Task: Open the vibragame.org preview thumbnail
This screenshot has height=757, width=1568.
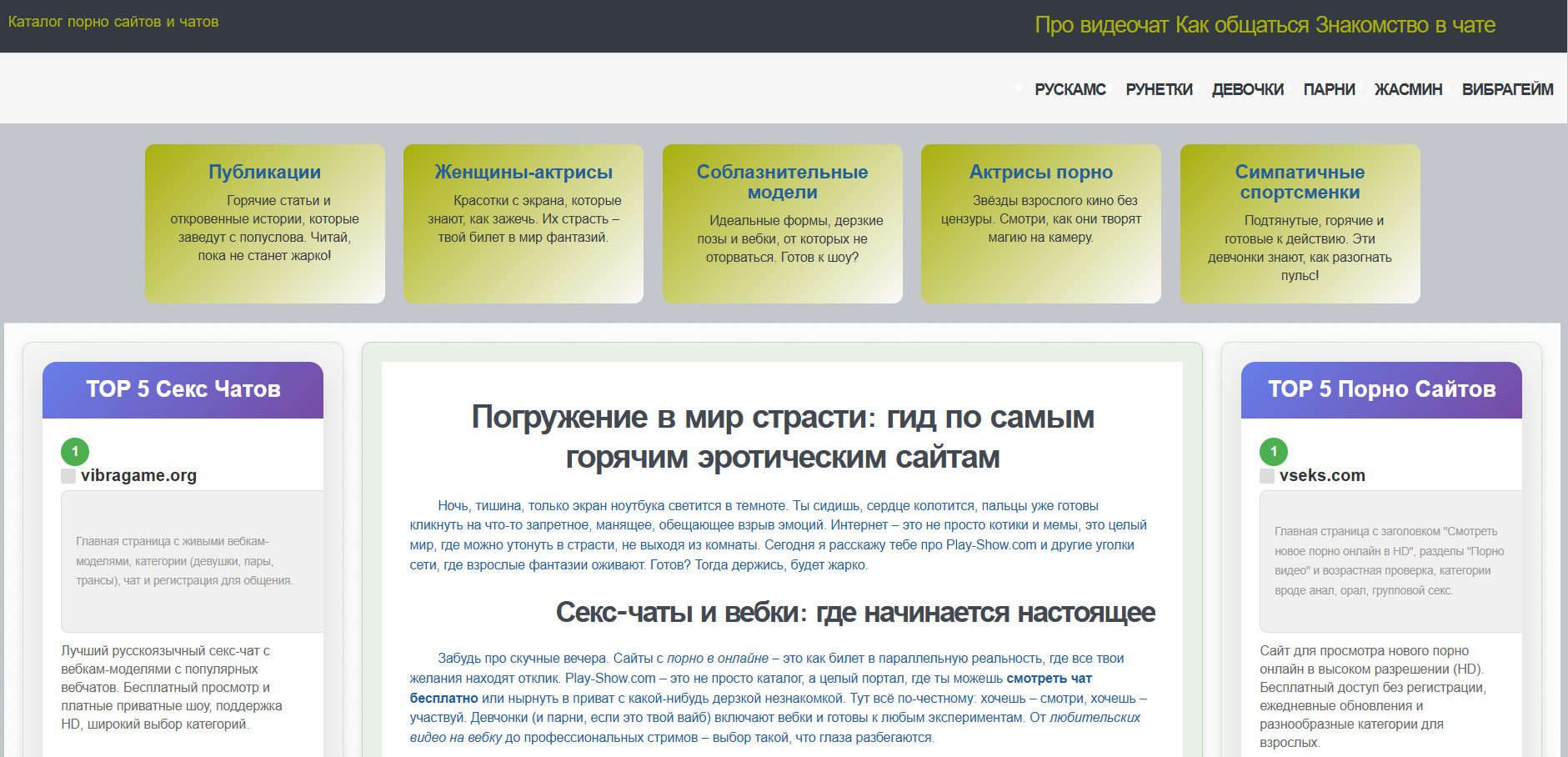Action: coord(192,561)
